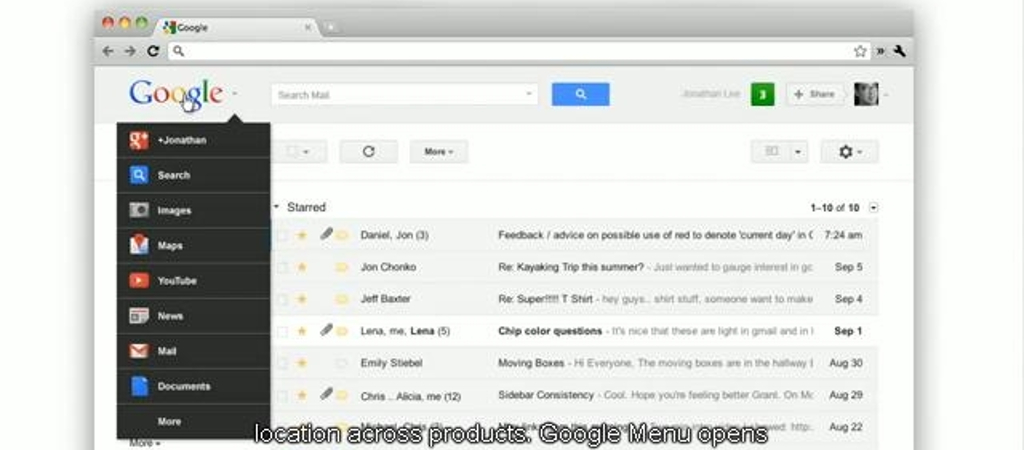Open the More actions dropdown

(439, 152)
